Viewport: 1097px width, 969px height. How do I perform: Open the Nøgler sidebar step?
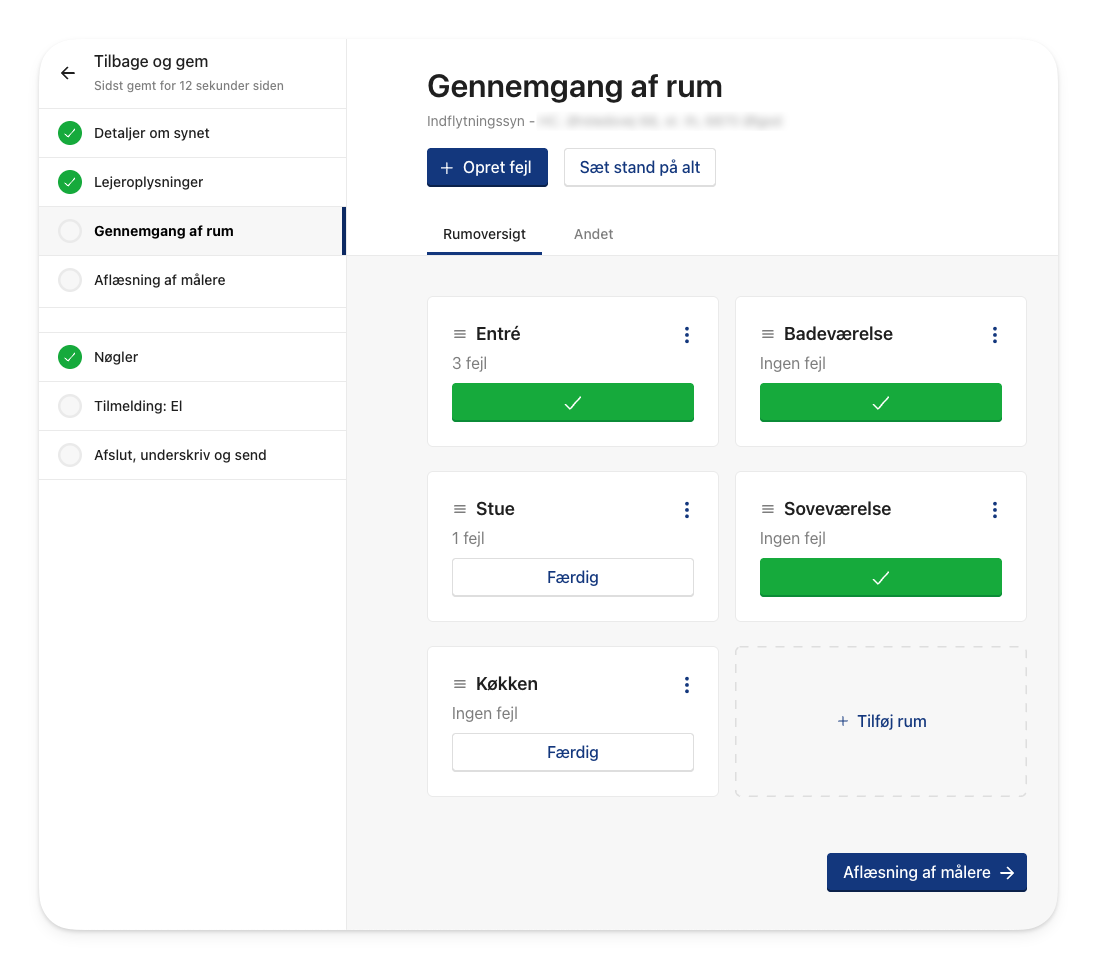point(192,357)
